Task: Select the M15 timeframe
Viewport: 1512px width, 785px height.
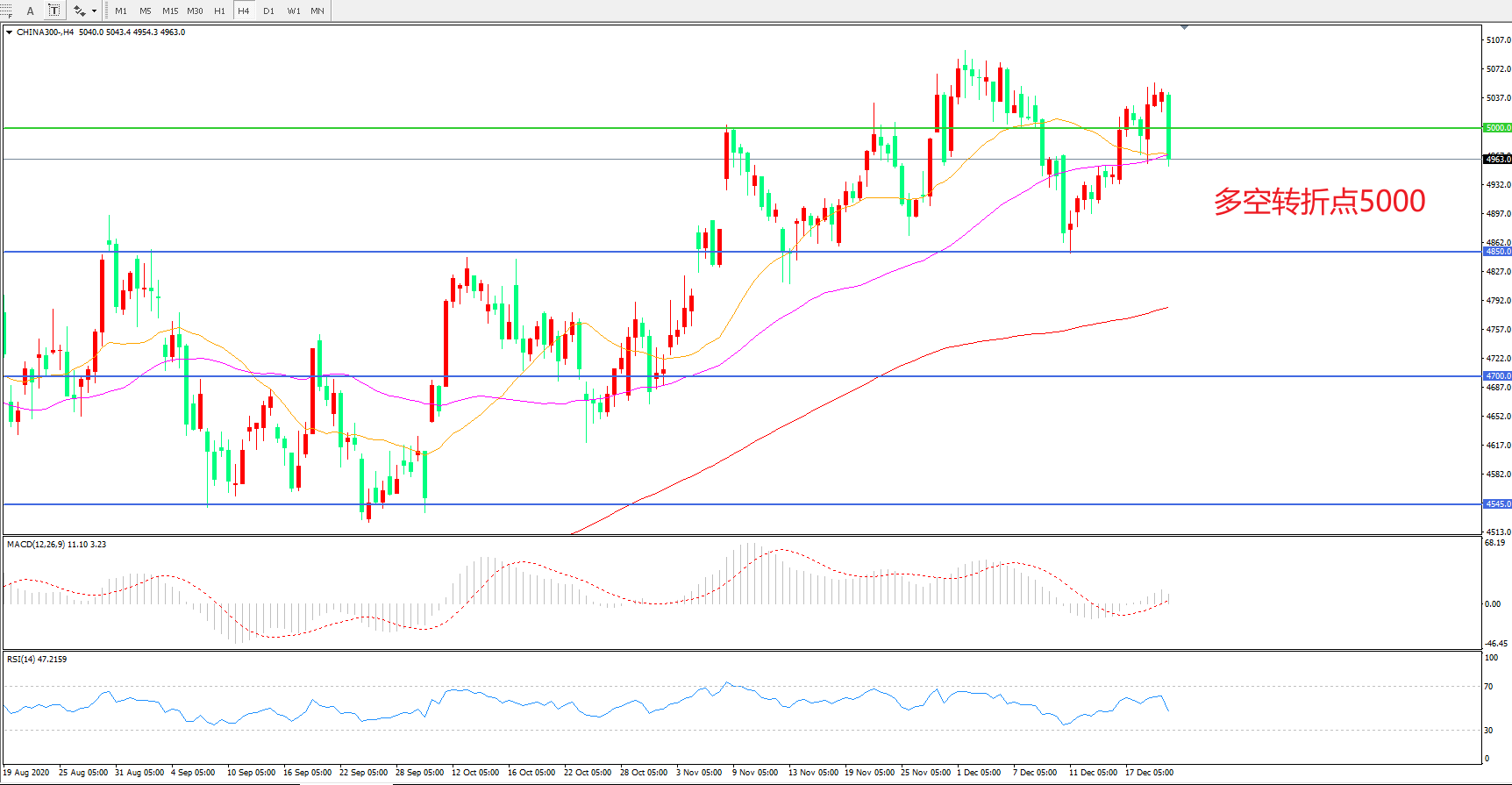Action: tap(170, 11)
